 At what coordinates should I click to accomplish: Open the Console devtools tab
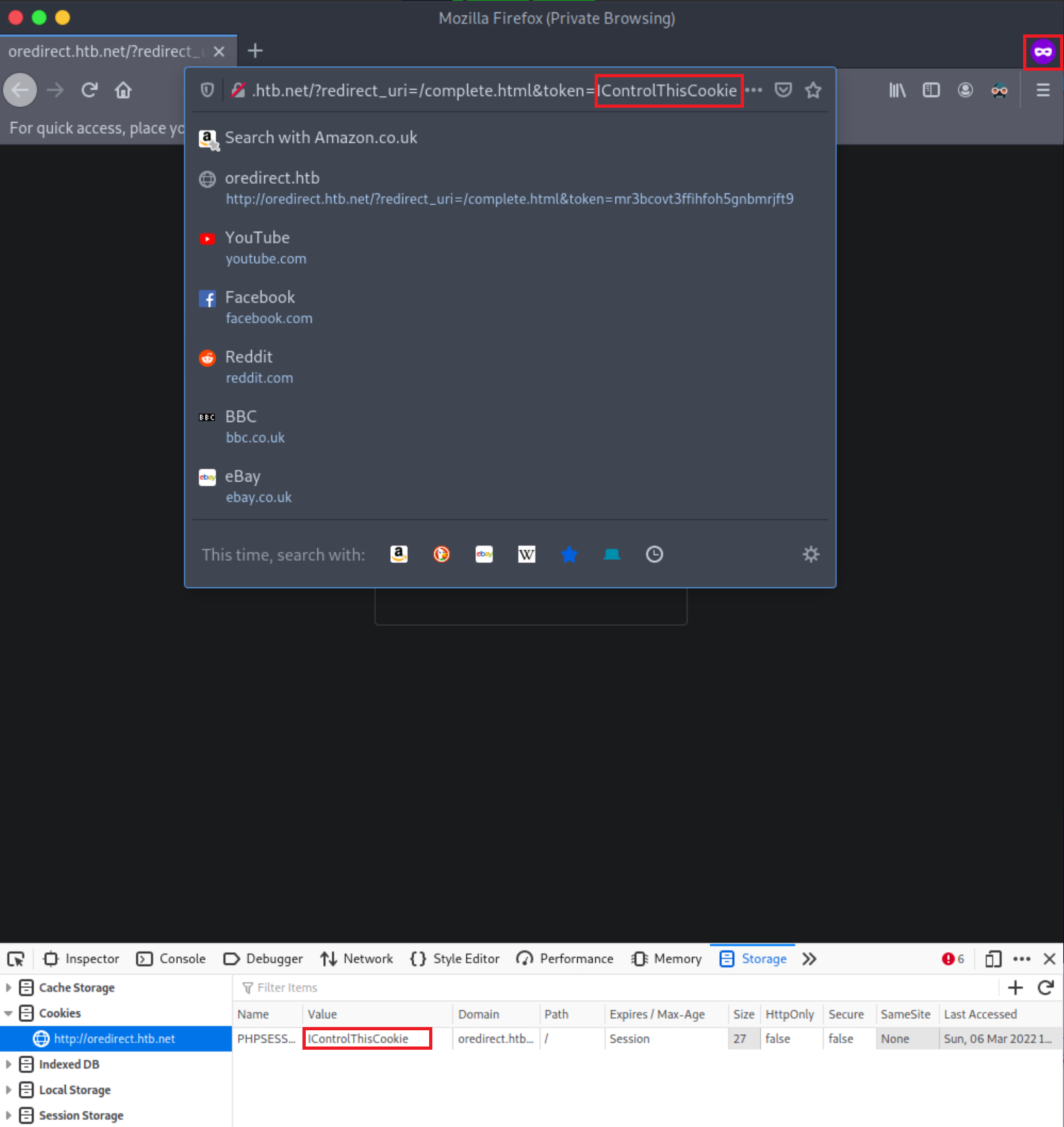tap(171, 959)
